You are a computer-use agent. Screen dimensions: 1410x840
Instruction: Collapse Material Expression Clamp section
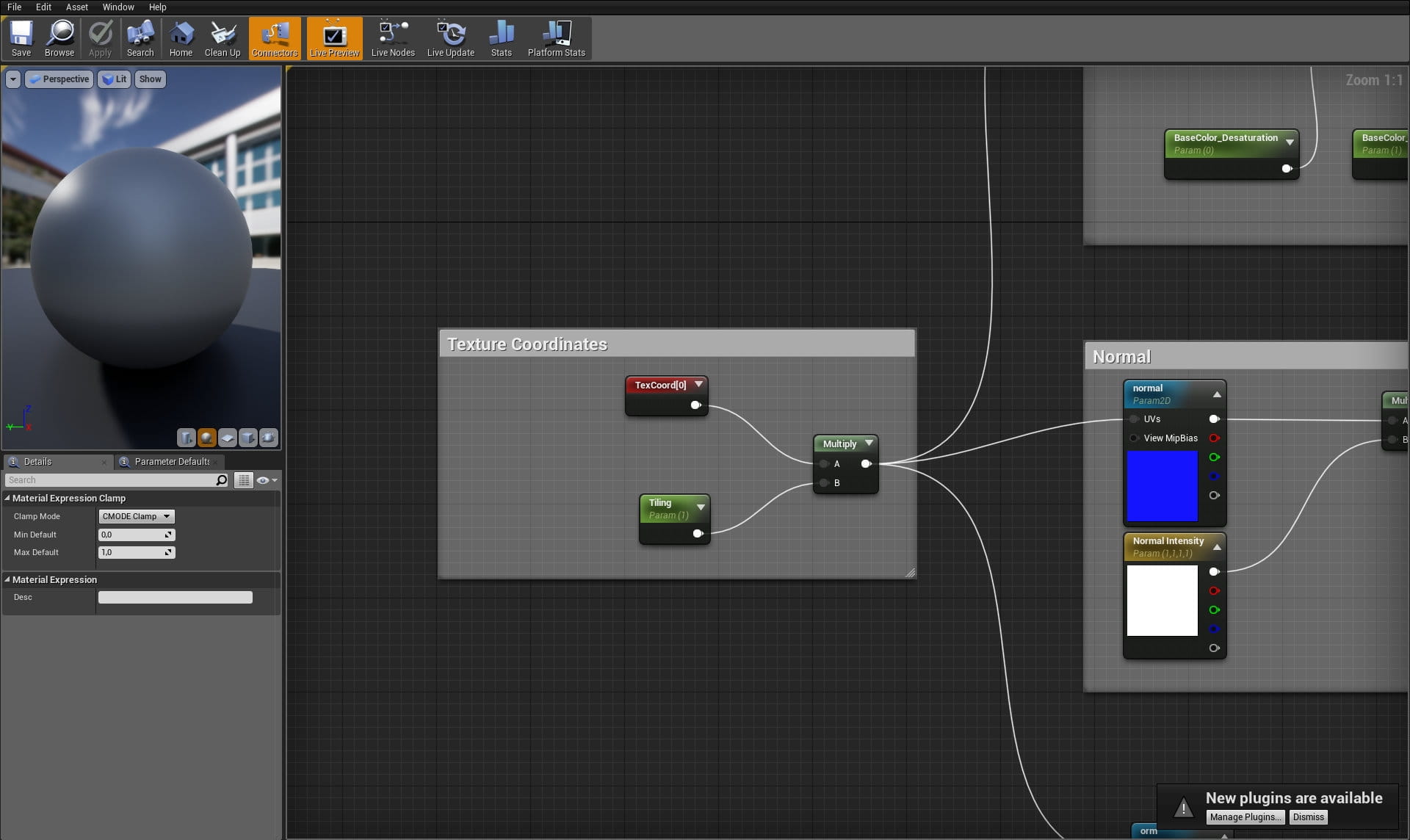click(7, 498)
